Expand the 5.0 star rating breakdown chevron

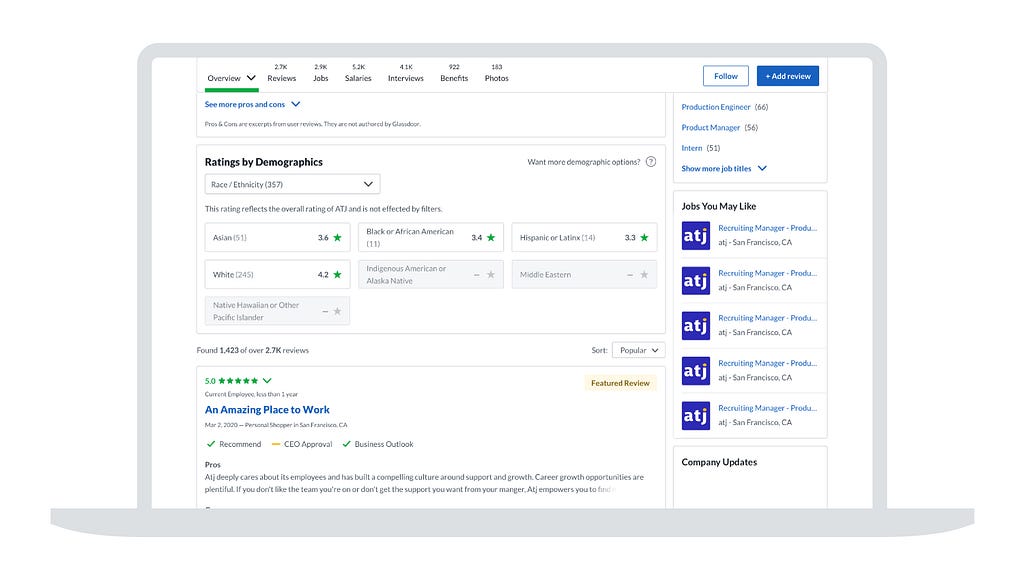click(267, 381)
